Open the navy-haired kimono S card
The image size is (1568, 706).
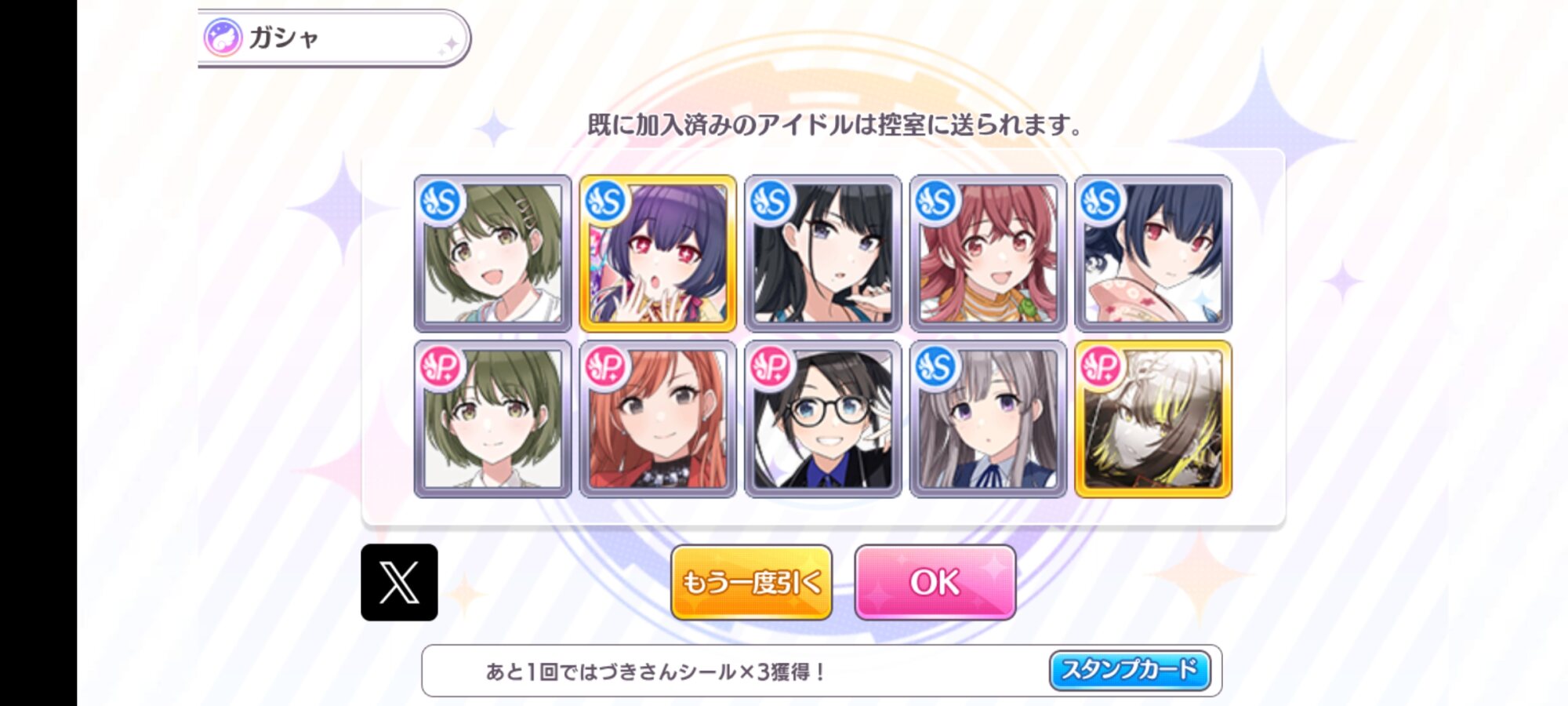1153,253
